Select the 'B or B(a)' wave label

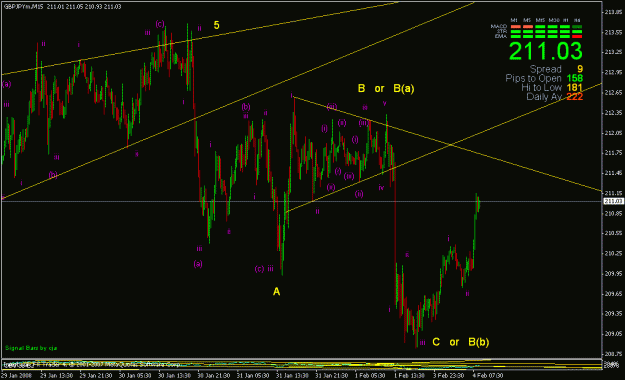click(386, 89)
